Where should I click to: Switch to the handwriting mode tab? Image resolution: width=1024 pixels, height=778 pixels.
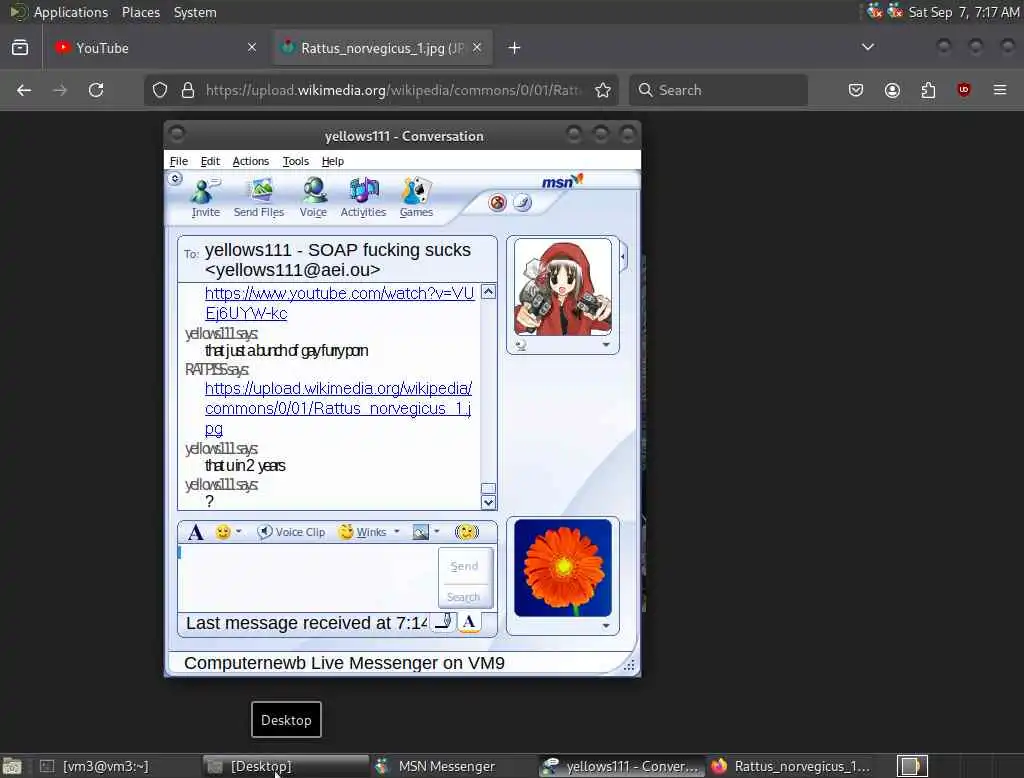coord(443,622)
